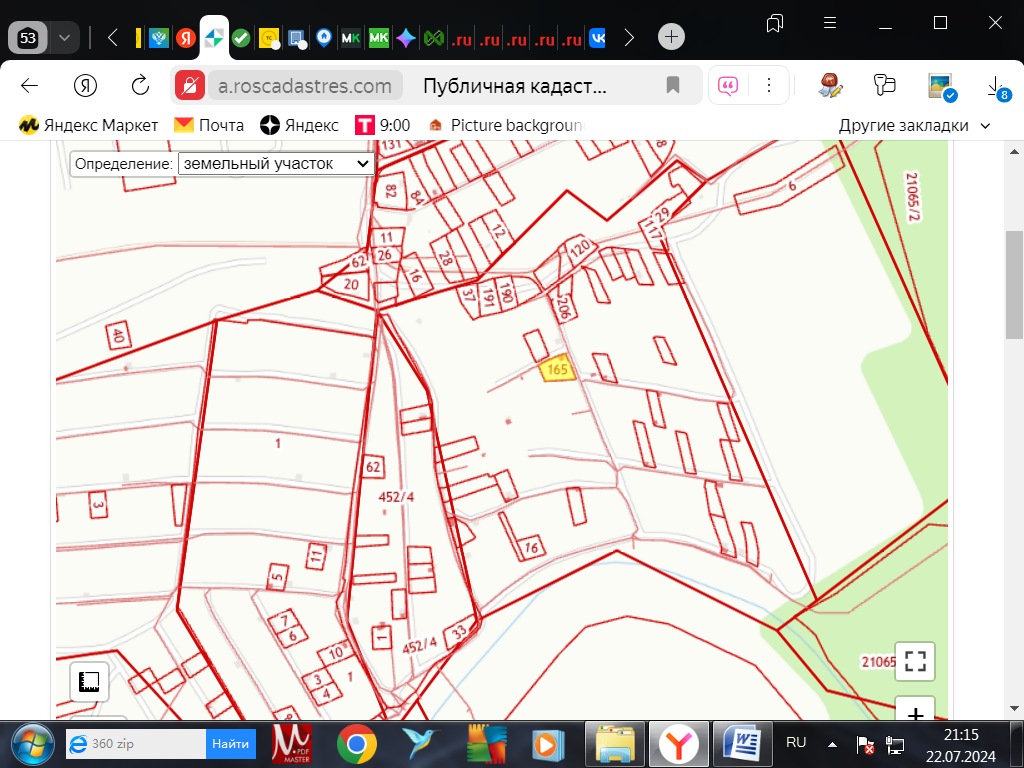Reload the page
Viewport: 1024px width, 768px height.
pos(140,85)
